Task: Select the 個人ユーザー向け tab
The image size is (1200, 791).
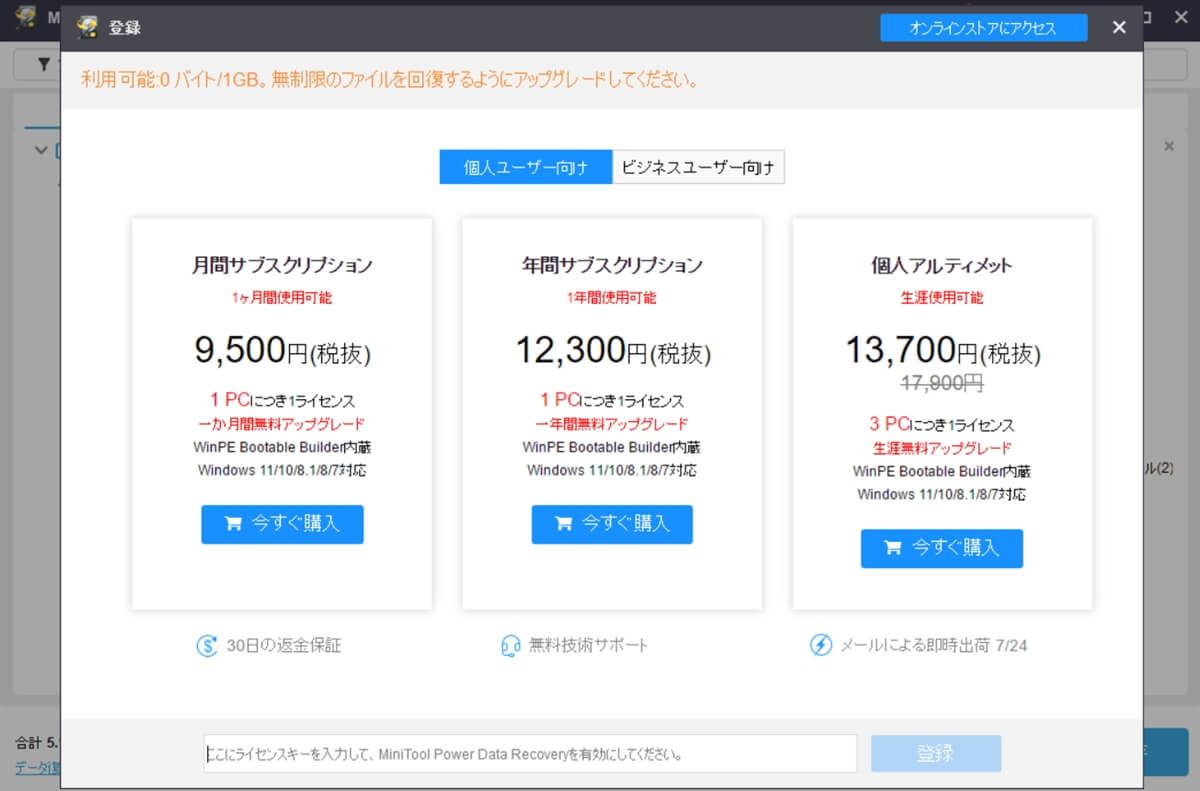Action: [526, 167]
